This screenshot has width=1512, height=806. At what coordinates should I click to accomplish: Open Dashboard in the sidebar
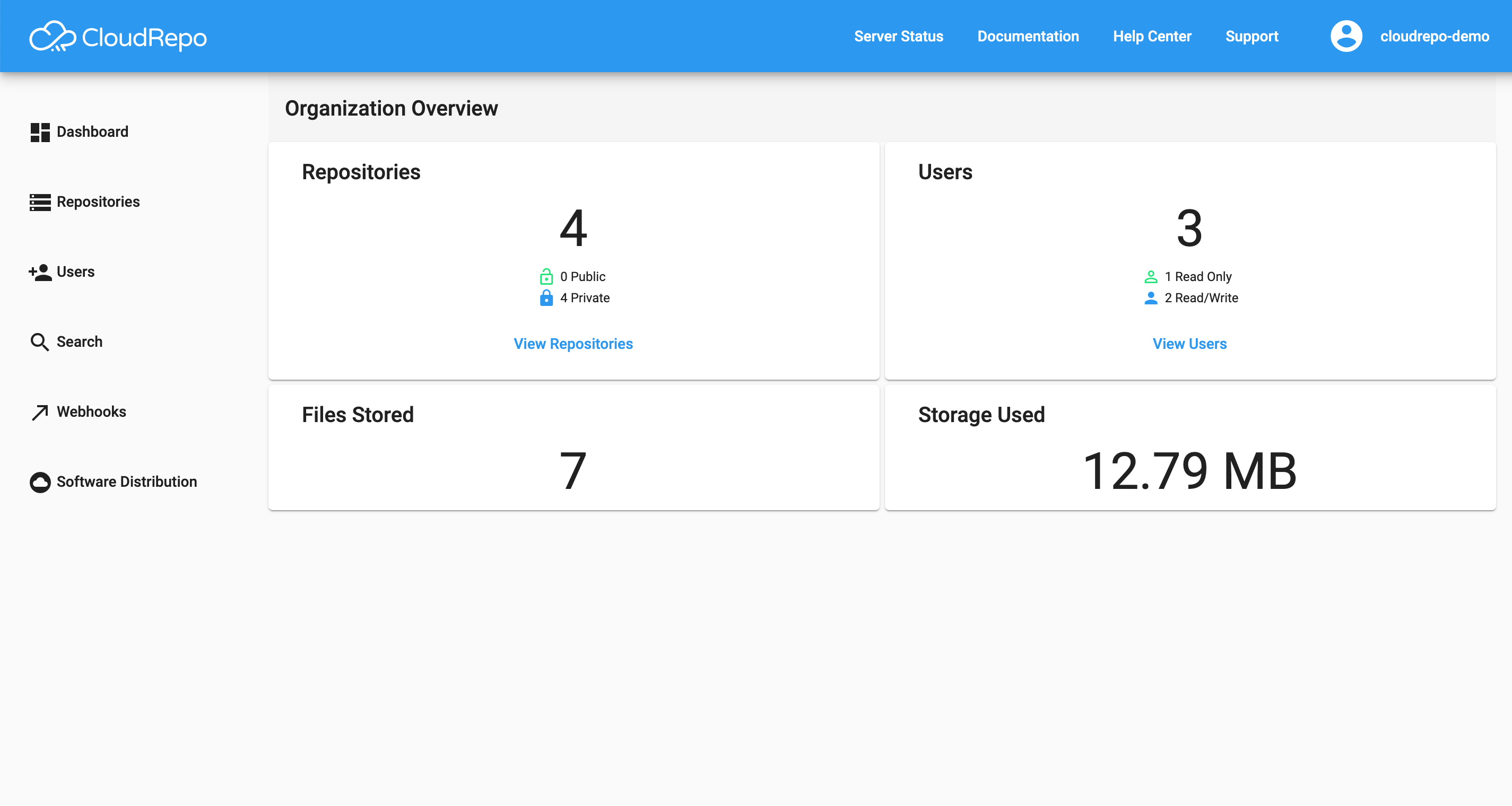pyautogui.click(x=79, y=132)
